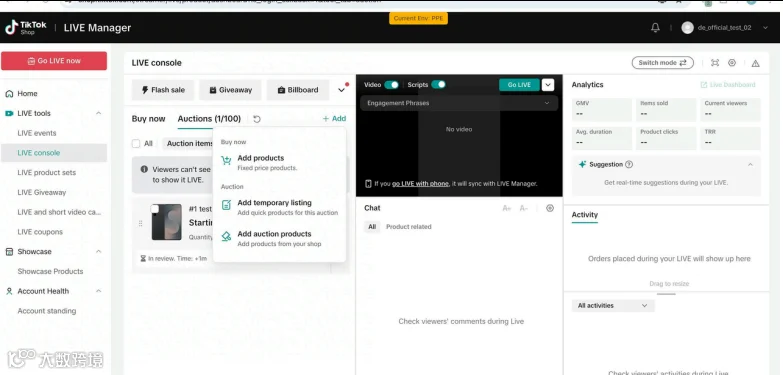Click the hourglass In review icon

143,259
